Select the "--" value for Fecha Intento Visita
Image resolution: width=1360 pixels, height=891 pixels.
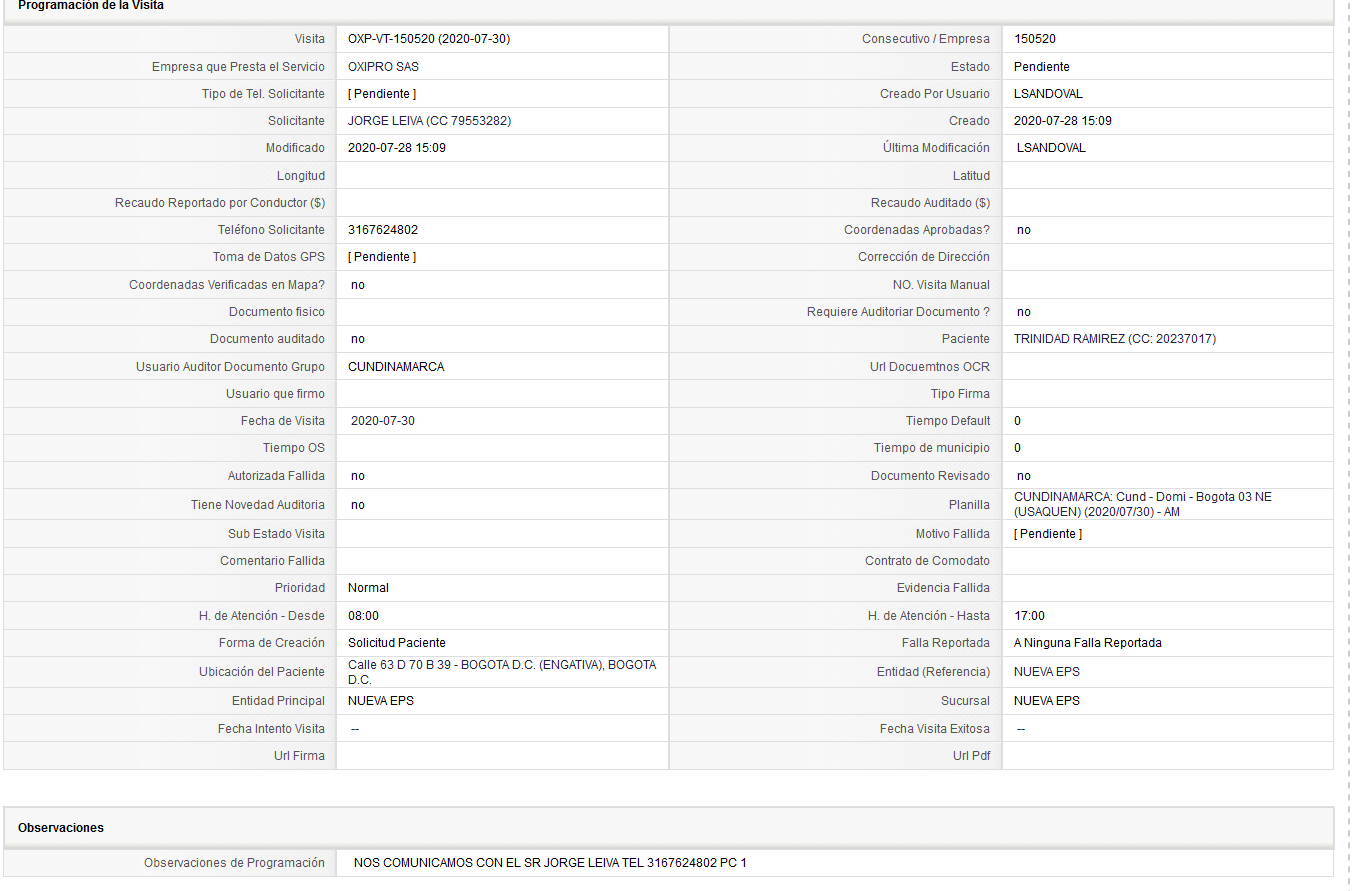pos(355,729)
